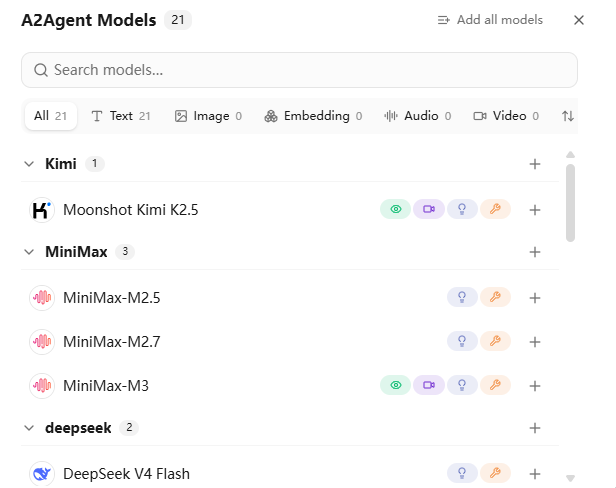616x488 pixels.
Task: Click the scrollbar up arrow
Action: [570, 155]
